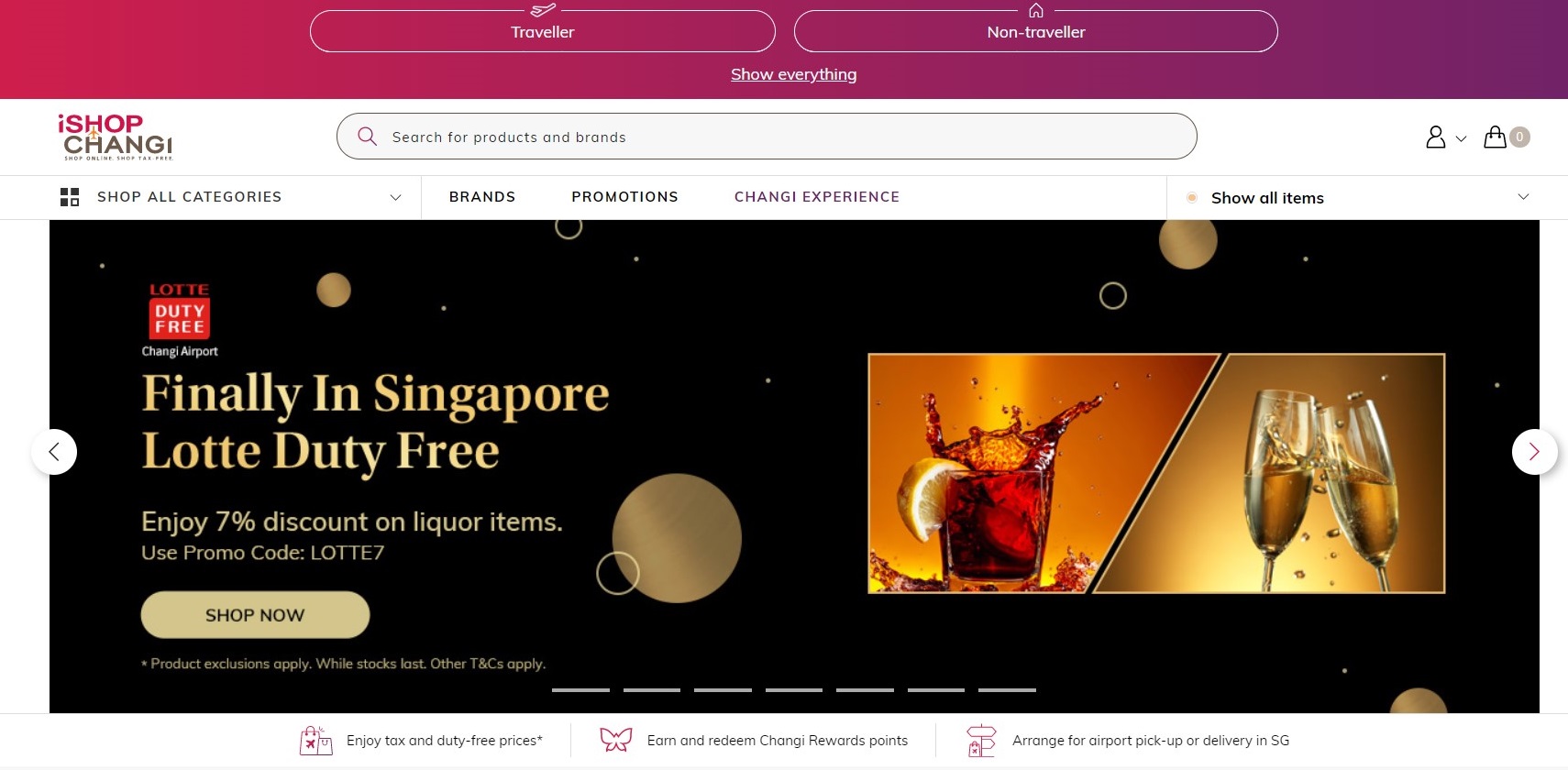The height and width of the screenshot is (770, 1568).
Task: Click the Show all items chevron arrow
Action: (1523, 197)
